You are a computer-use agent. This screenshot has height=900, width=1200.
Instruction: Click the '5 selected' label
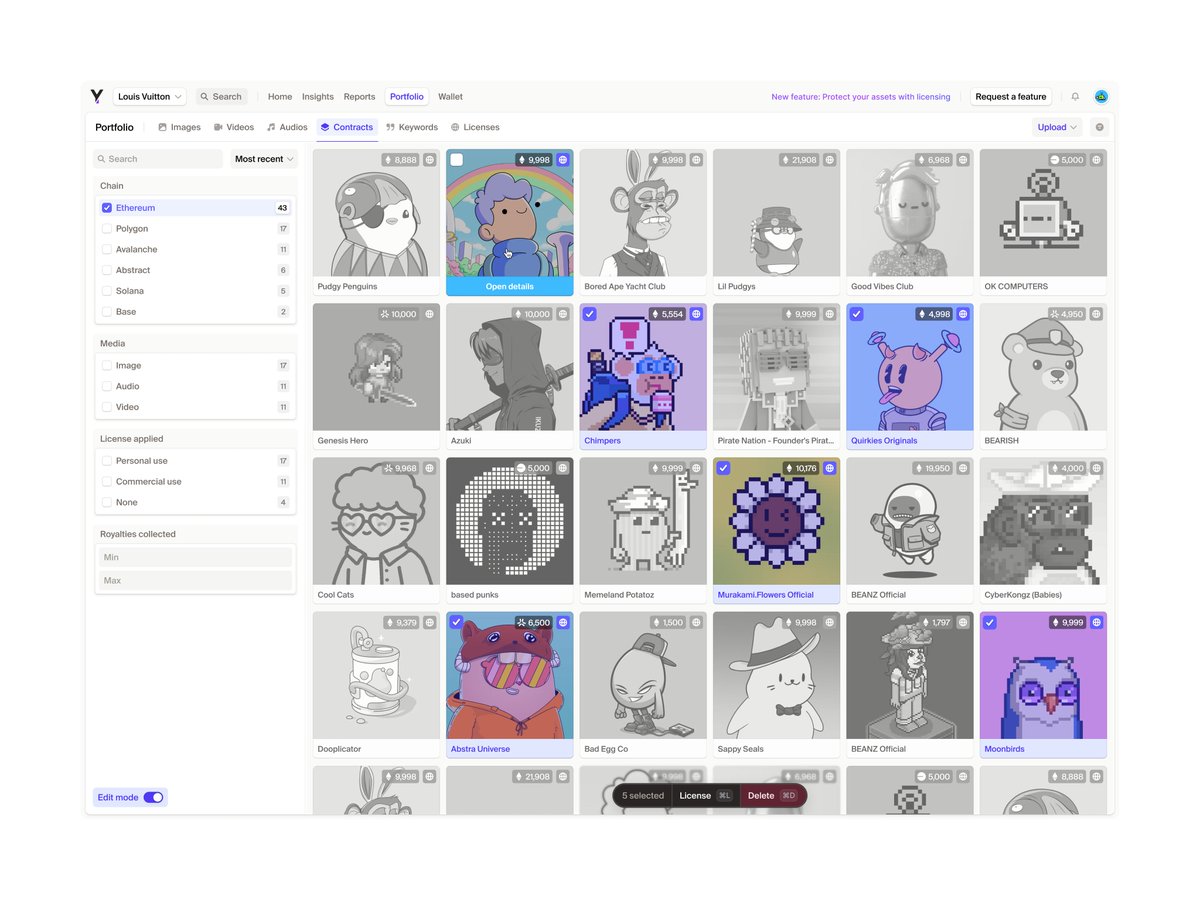point(643,796)
